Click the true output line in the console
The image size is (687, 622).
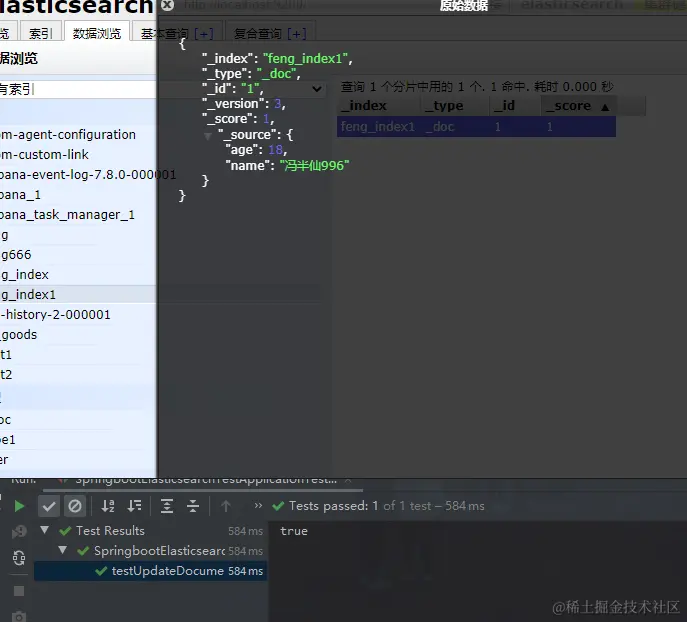294,531
